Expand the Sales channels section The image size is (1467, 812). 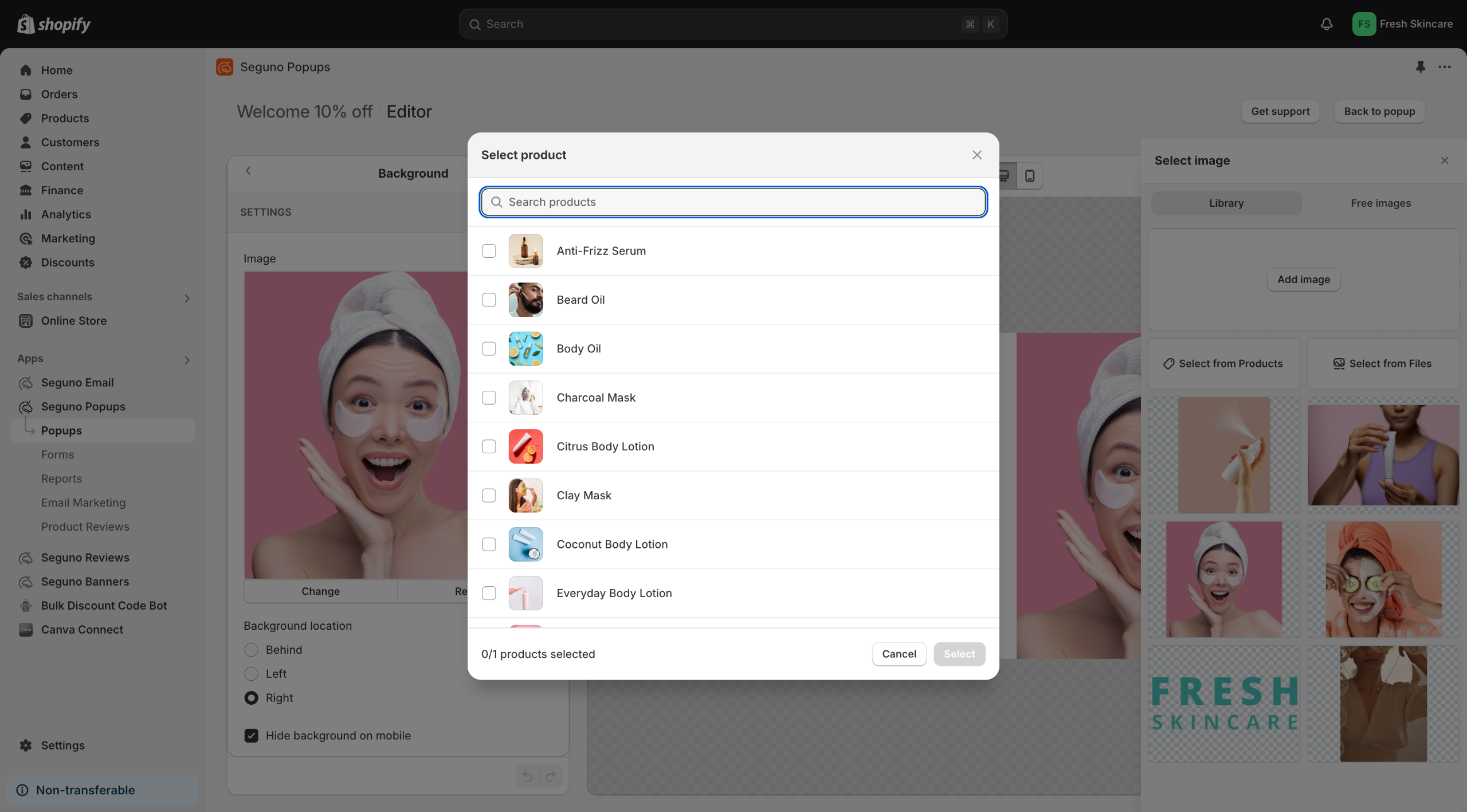[187, 298]
